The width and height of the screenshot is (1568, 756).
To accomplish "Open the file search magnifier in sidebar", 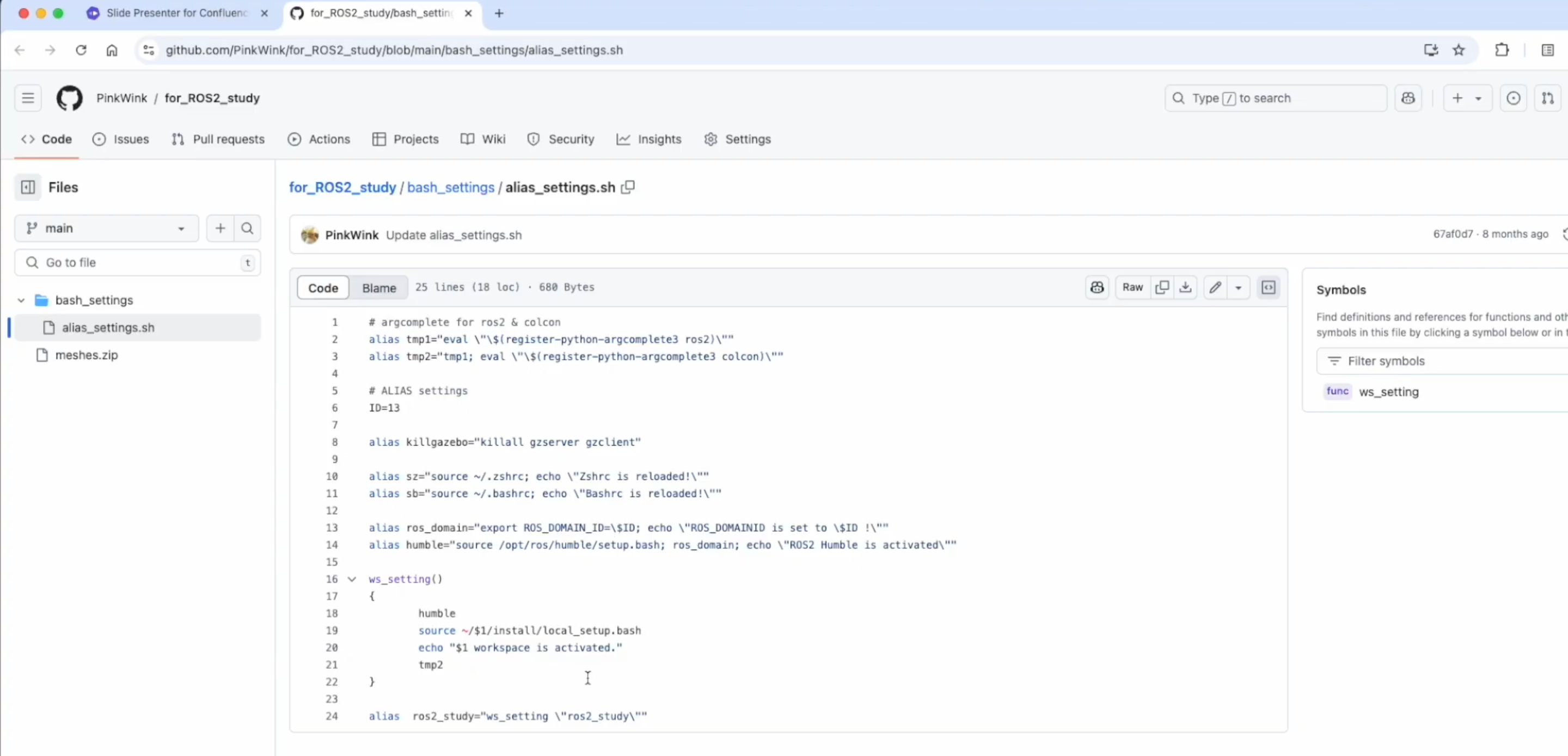I will tap(247, 228).
